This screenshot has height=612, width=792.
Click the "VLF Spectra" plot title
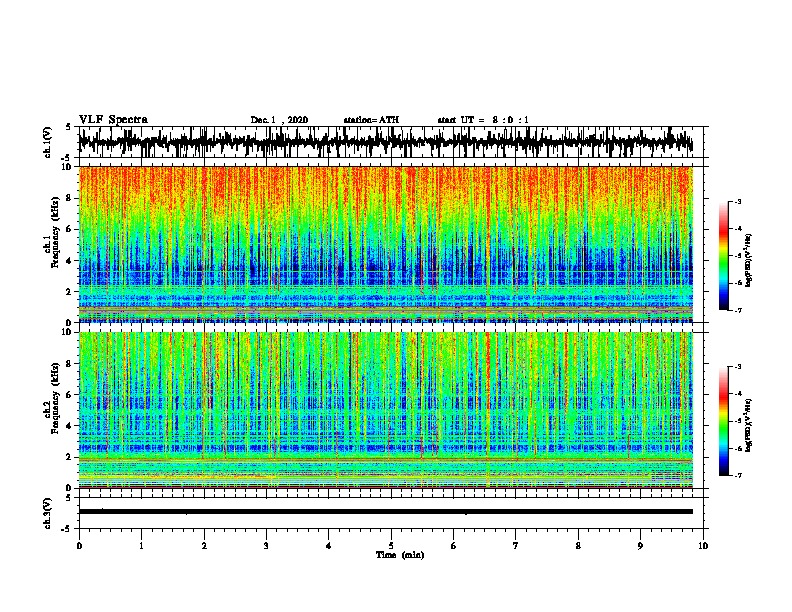pyautogui.click(x=113, y=120)
